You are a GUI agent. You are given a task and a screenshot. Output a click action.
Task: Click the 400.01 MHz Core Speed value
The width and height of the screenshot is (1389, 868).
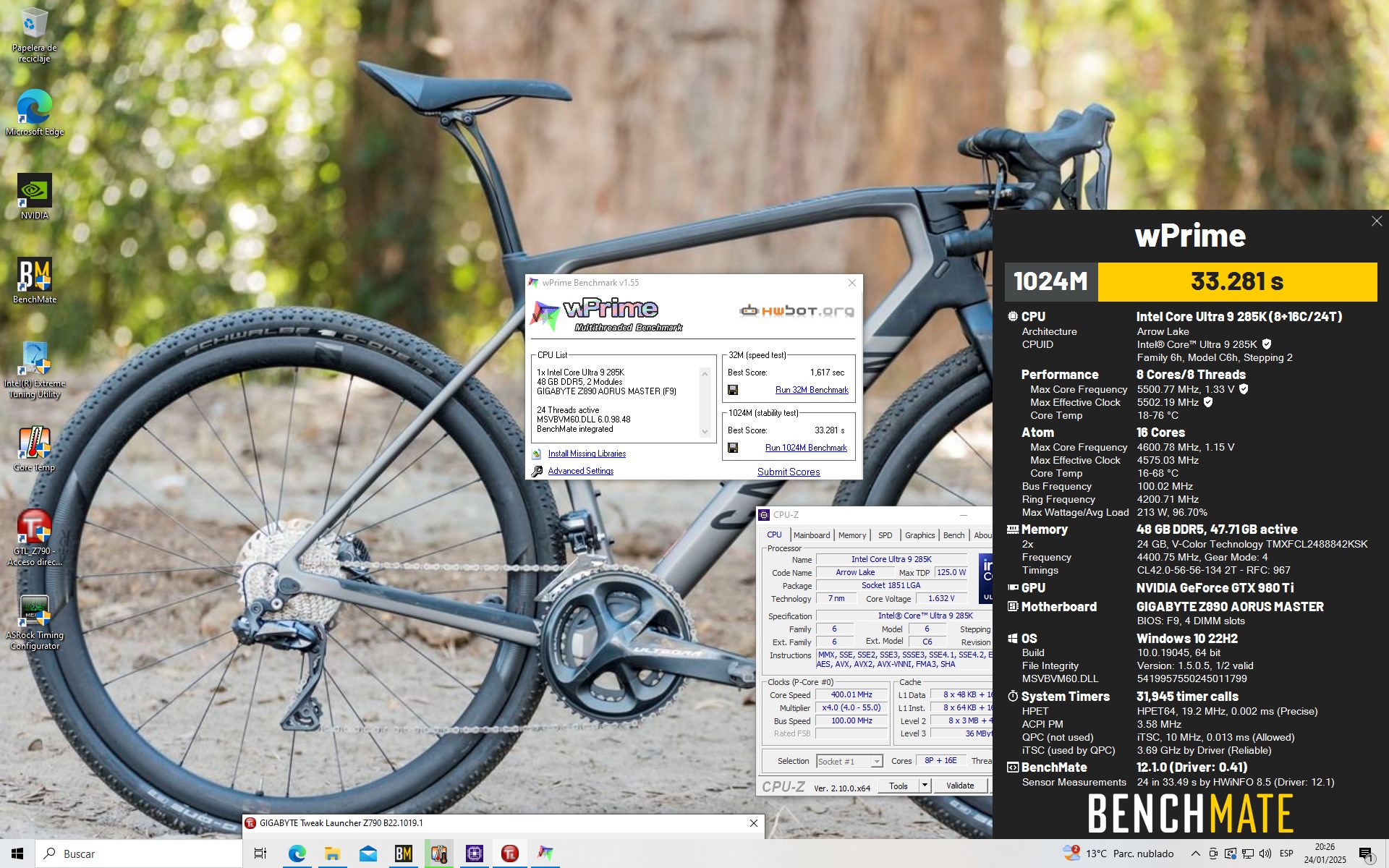pyautogui.click(x=851, y=694)
